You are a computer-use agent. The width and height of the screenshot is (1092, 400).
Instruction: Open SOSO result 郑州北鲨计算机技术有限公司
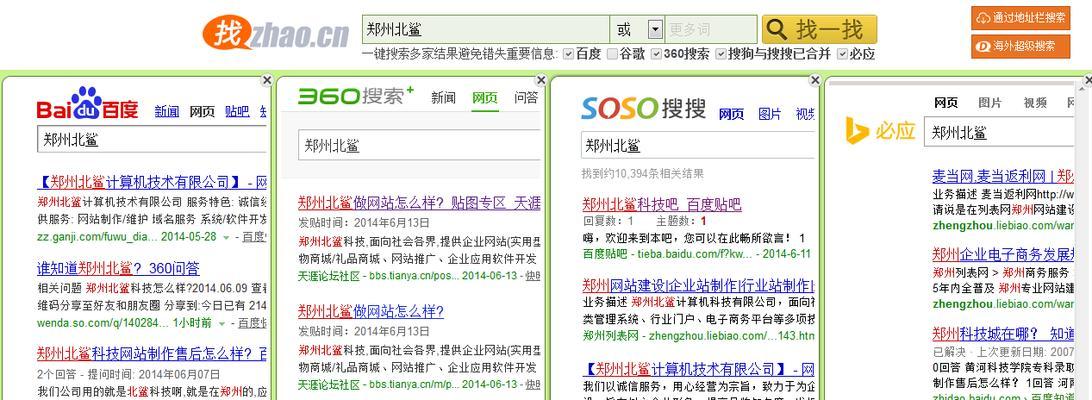699,369
